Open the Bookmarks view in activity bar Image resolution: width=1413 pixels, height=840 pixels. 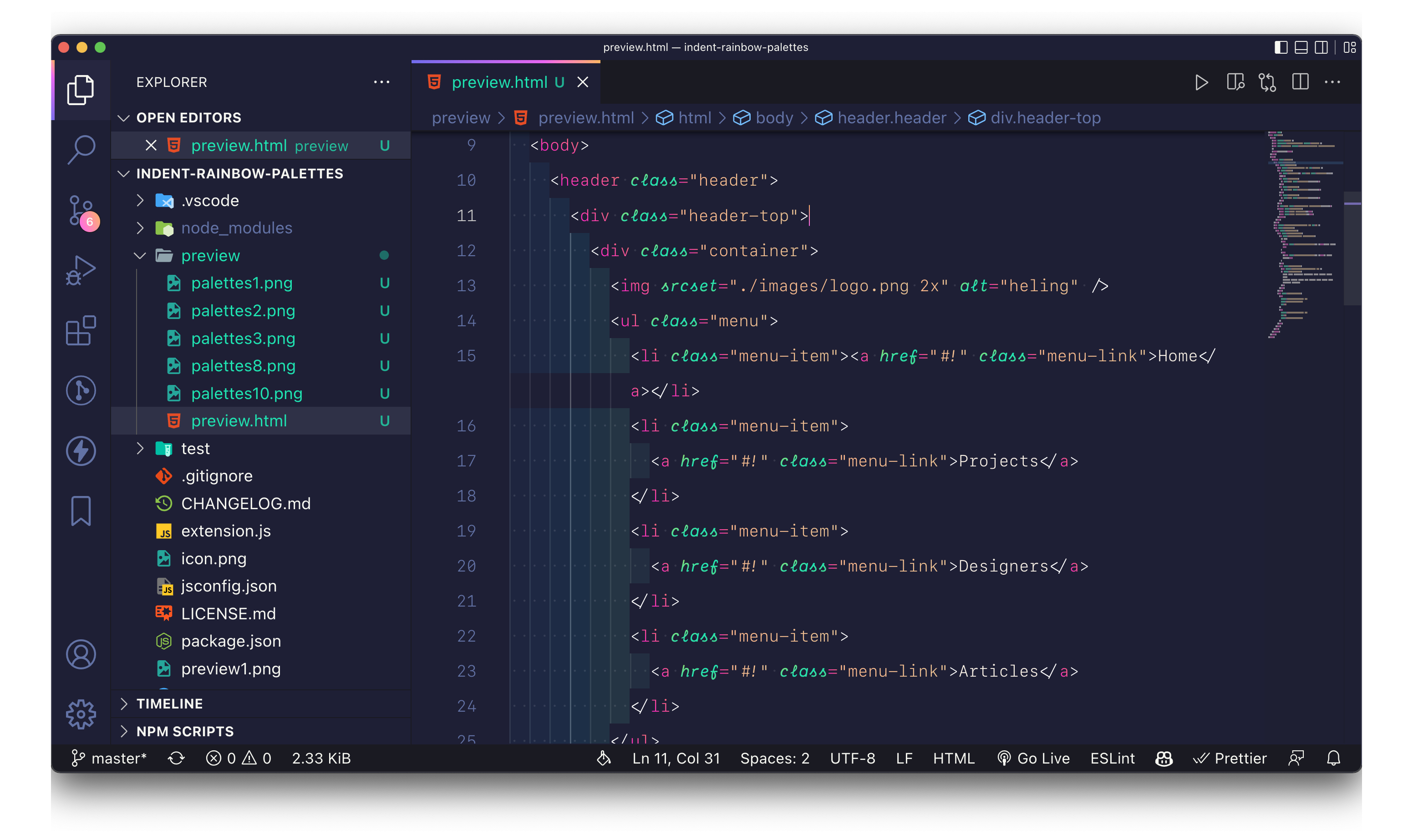pyautogui.click(x=81, y=511)
